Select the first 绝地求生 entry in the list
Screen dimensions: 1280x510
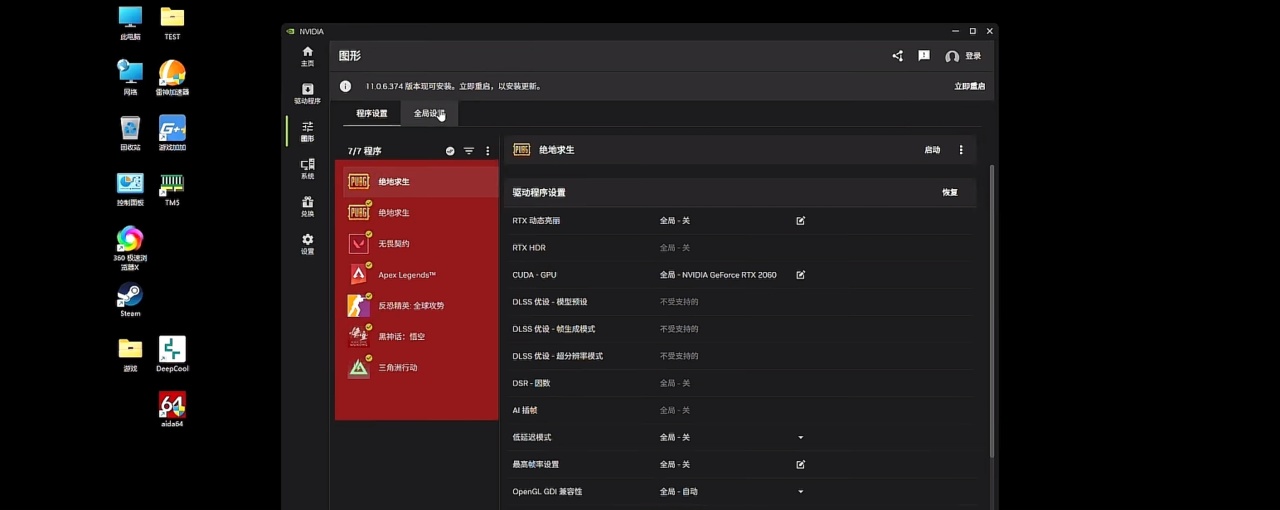[416, 182]
